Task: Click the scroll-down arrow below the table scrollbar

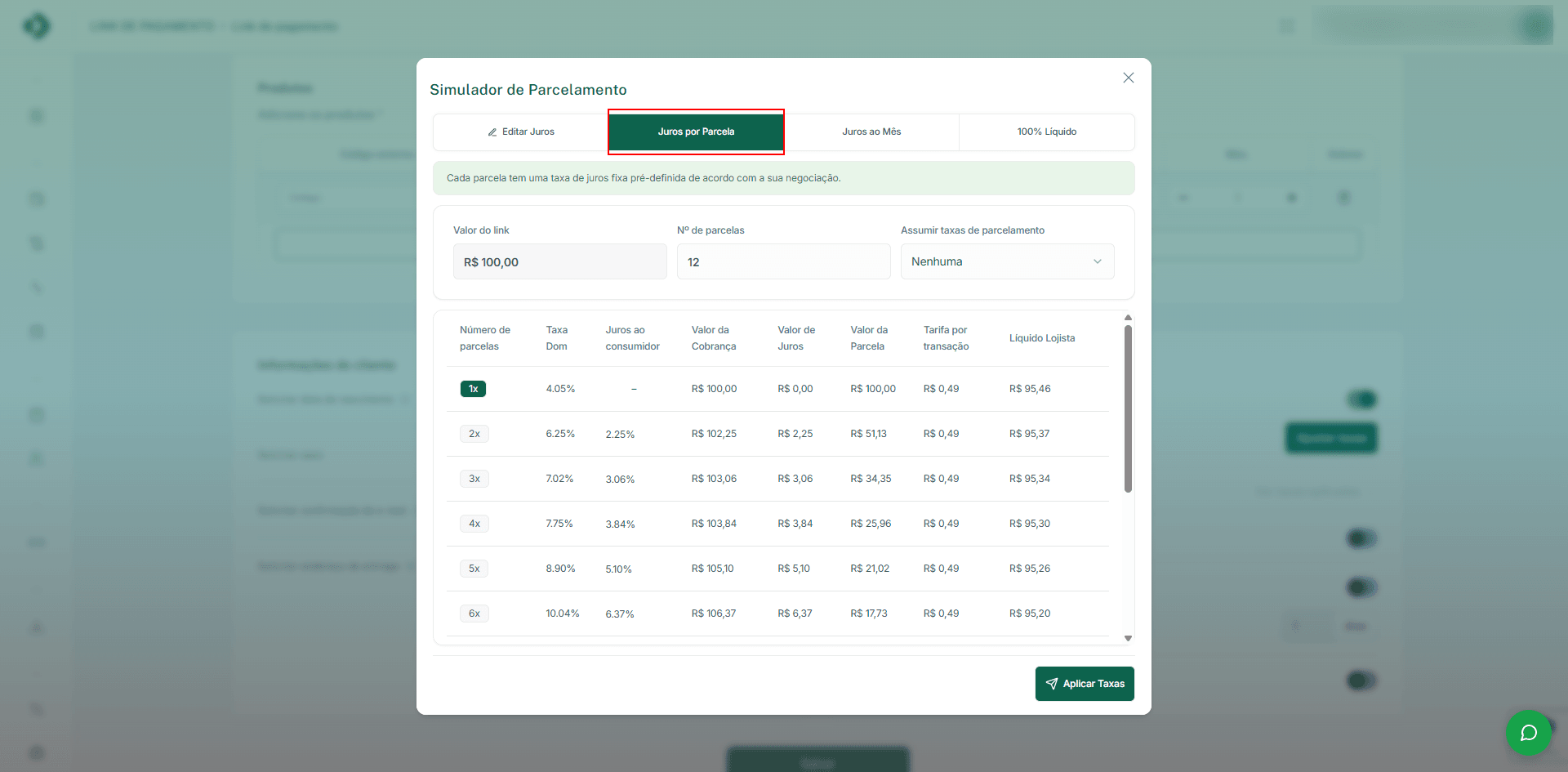Action: coord(1128,637)
